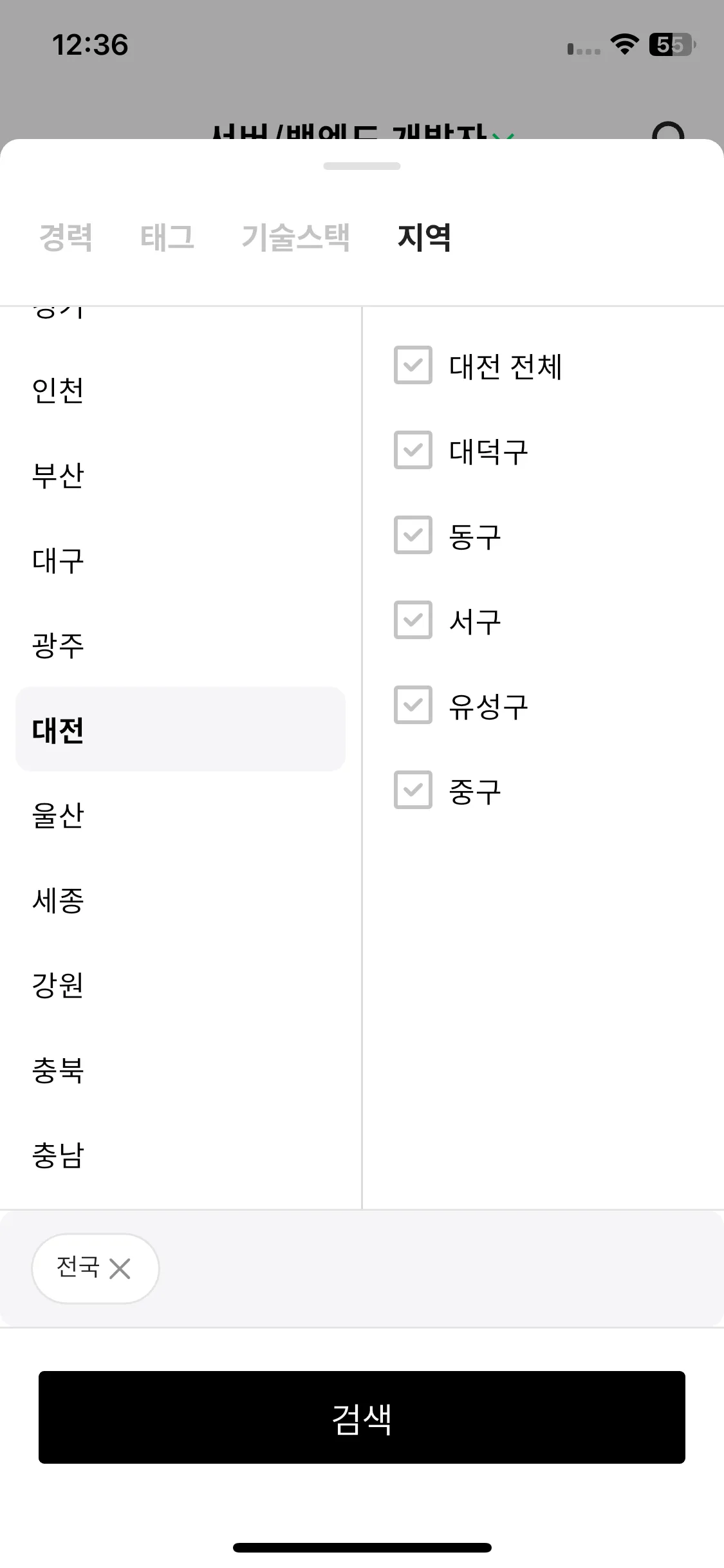This screenshot has height=1568, width=724.
Task: Open the 태그 tab
Action: [167, 237]
